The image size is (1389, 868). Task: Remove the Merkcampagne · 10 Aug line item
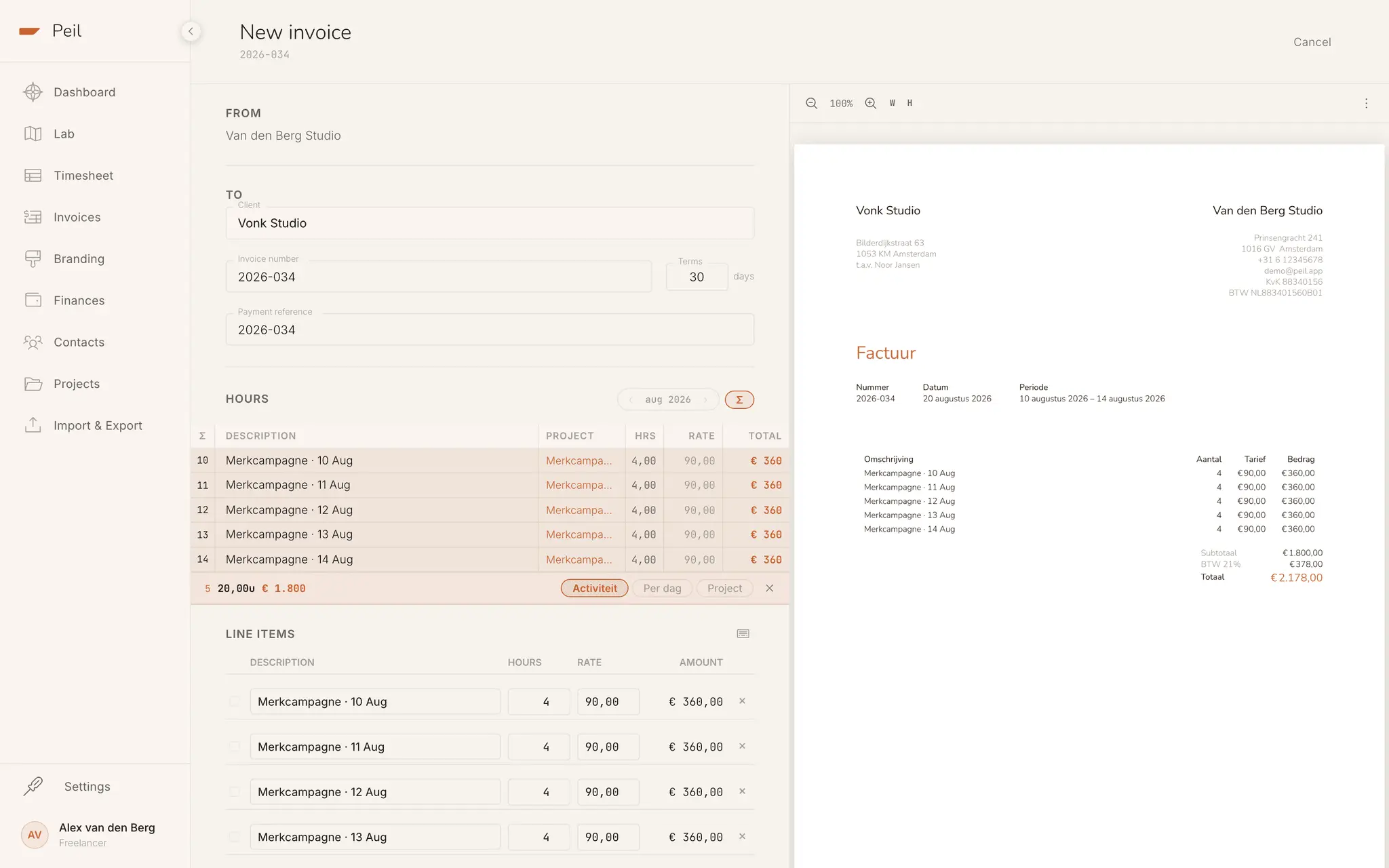click(742, 701)
